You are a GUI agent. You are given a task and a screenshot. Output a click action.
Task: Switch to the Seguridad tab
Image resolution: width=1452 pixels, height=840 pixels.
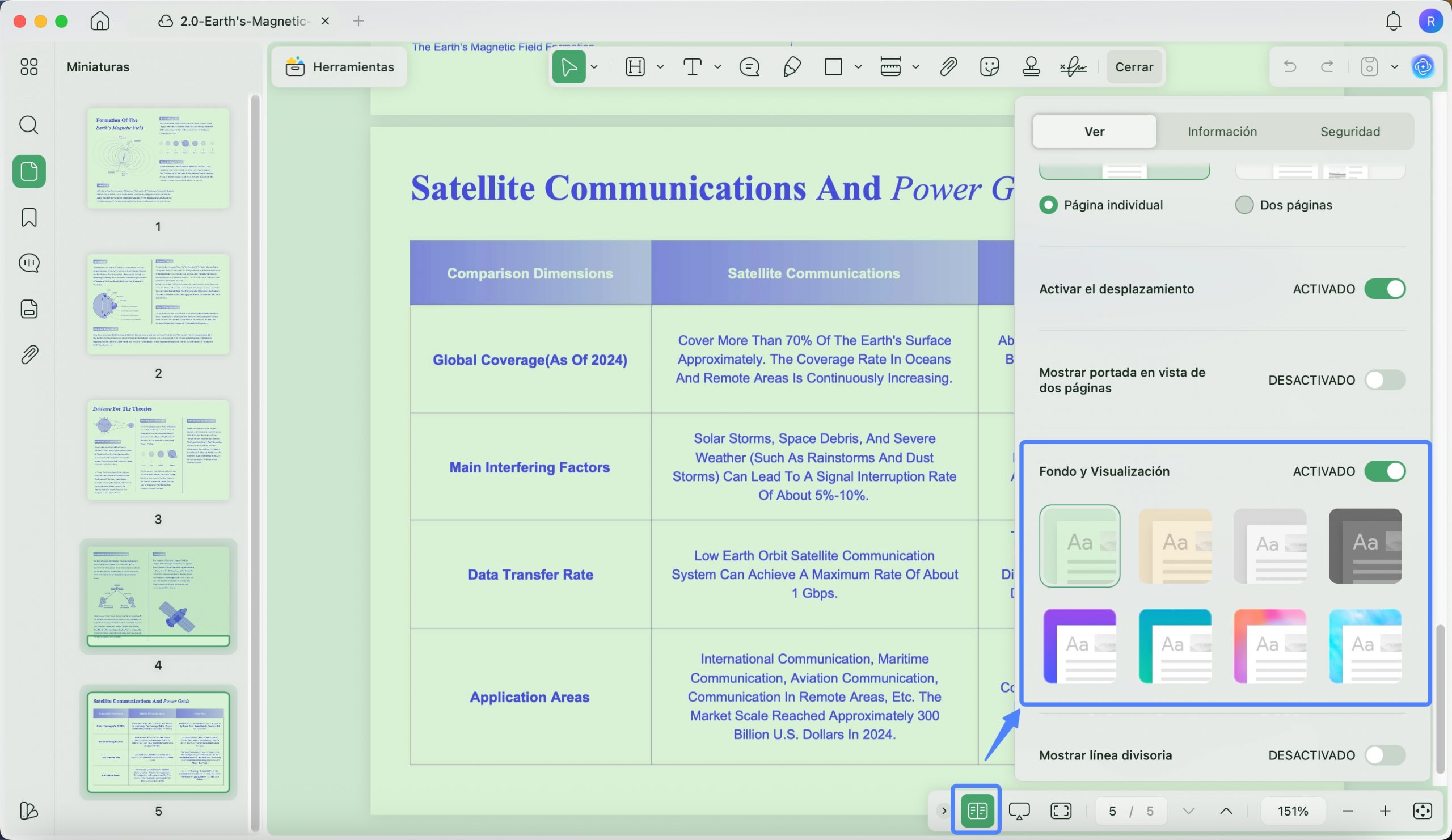coord(1349,132)
